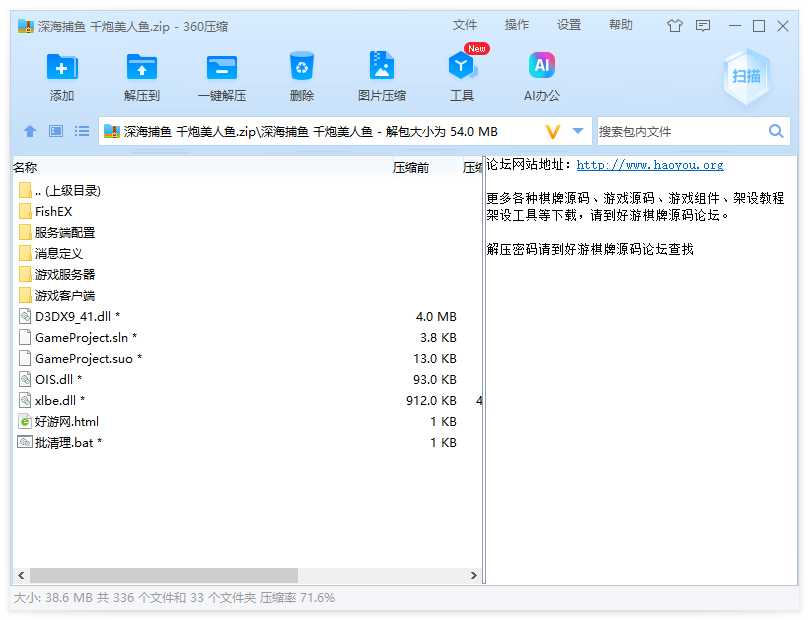Click the 13.0 KB size cell
Viewport: 809px width, 620px height.
(434, 358)
